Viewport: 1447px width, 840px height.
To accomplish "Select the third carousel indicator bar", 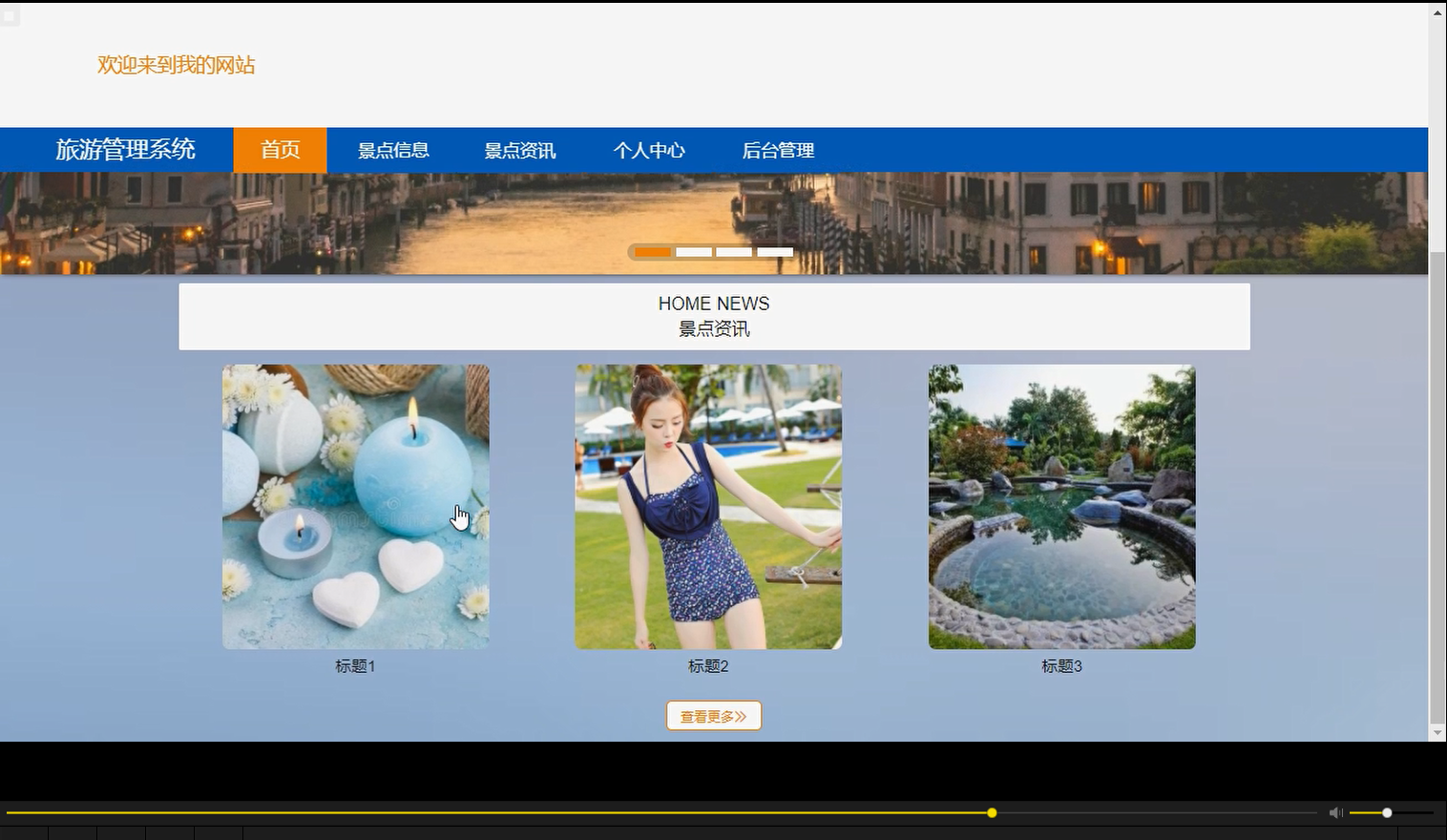I will (x=733, y=251).
